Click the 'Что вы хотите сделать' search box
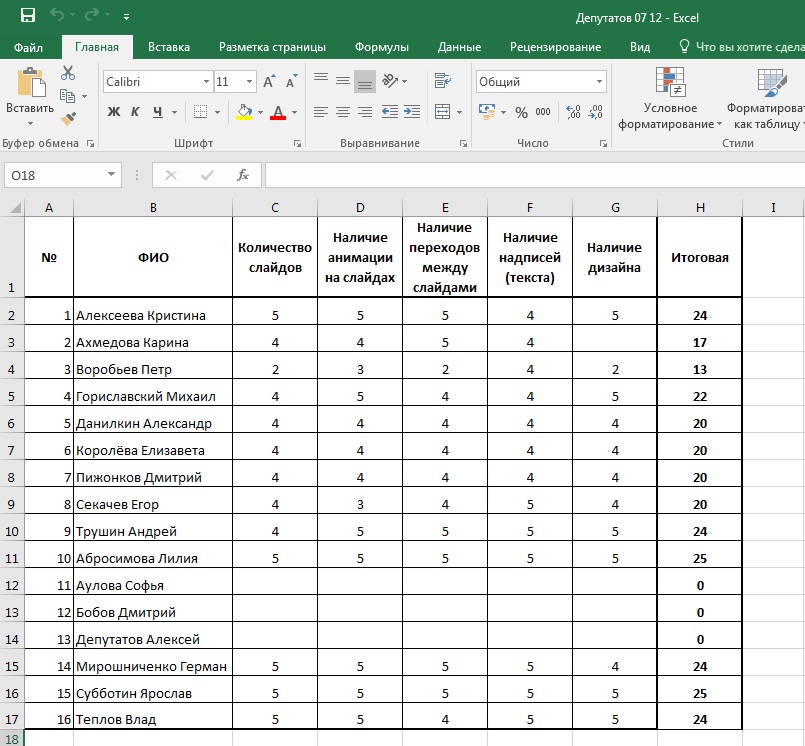Screen dimensions: 805x746 741,47
